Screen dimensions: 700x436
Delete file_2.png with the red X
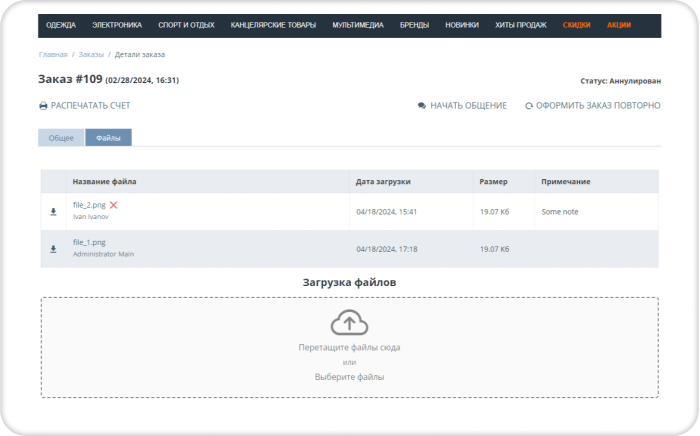[113, 205]
